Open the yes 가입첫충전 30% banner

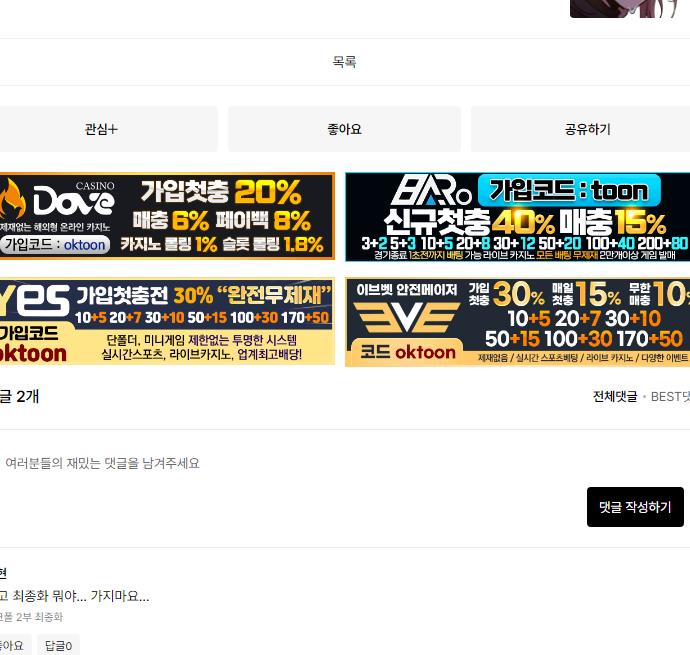point(167,321)
